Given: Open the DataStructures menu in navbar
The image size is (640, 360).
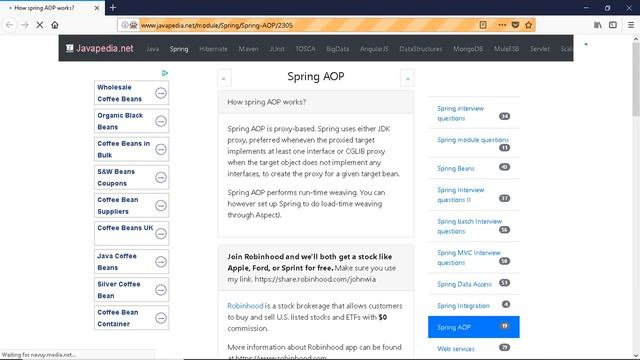Looking at the screenshot, I should (420, 49).
